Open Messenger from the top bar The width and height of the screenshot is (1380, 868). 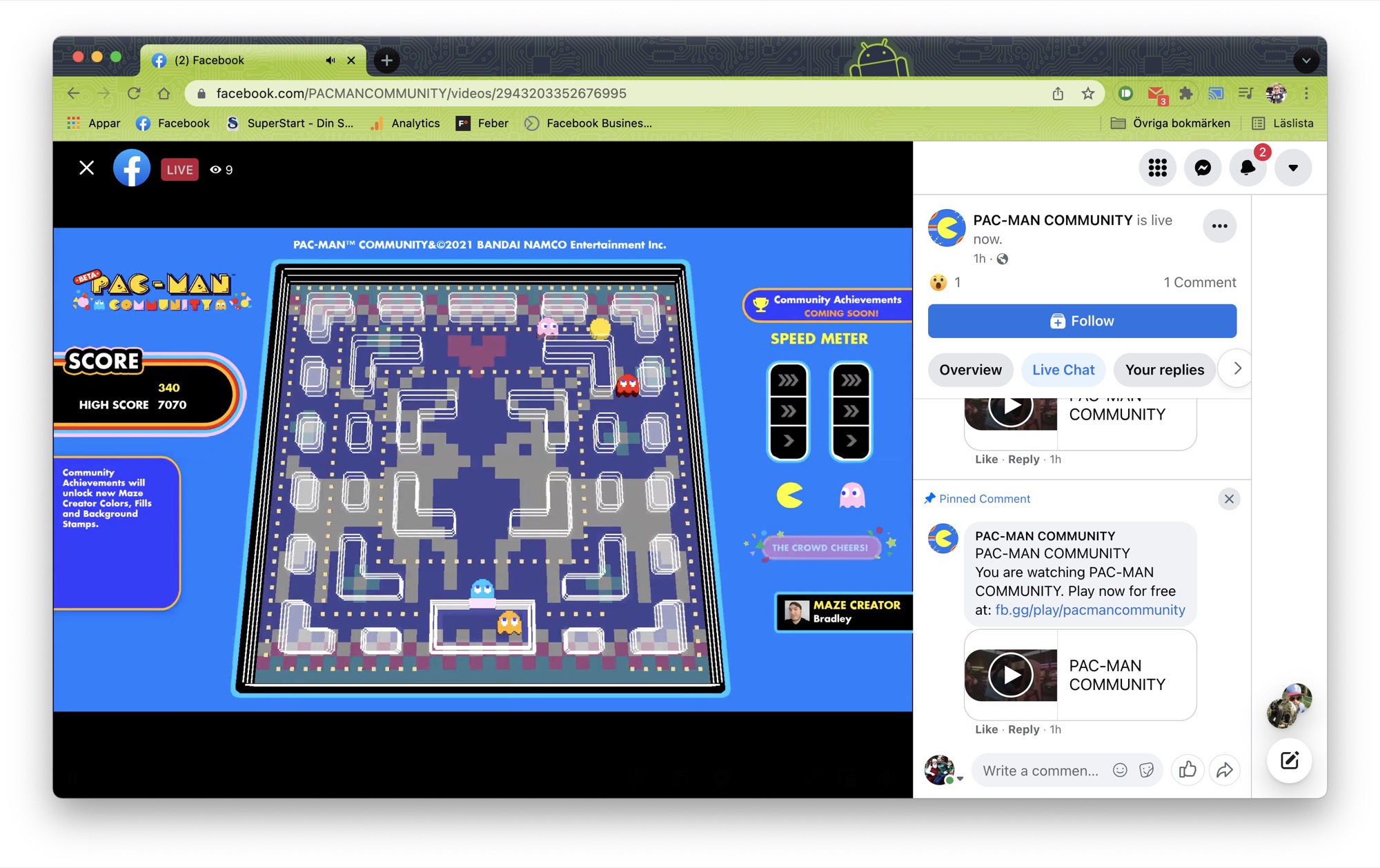tap(1203, 167)
